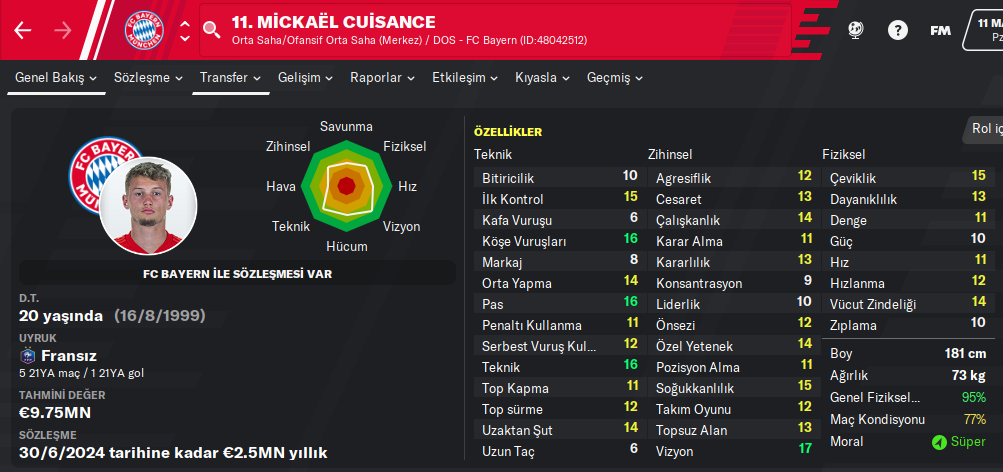Click the Rol button at right

(984, 128)
